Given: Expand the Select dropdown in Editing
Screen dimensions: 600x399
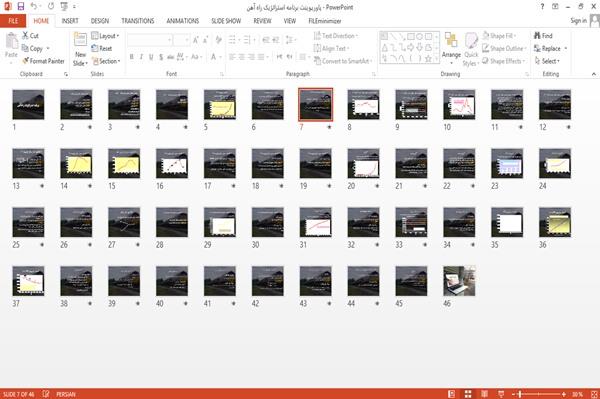Looking at the screenshot, I should tap(547, 61).
